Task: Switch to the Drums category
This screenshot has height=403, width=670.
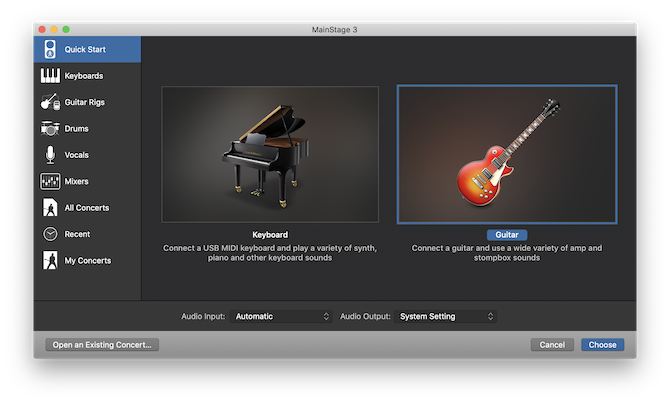Action: pos(76,129)
